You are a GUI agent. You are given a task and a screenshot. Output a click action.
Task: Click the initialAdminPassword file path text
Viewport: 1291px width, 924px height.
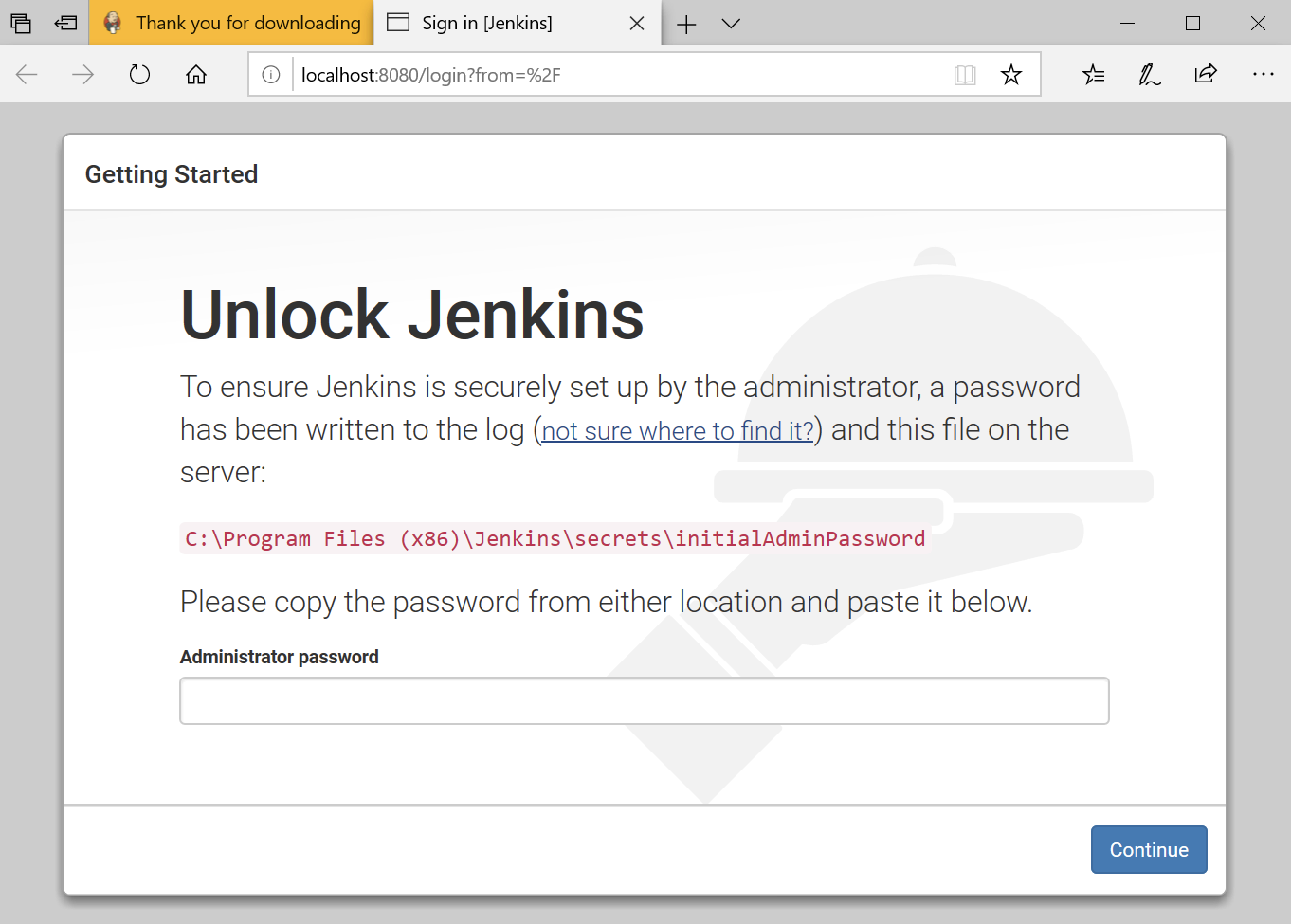click(x=555, y=538)
